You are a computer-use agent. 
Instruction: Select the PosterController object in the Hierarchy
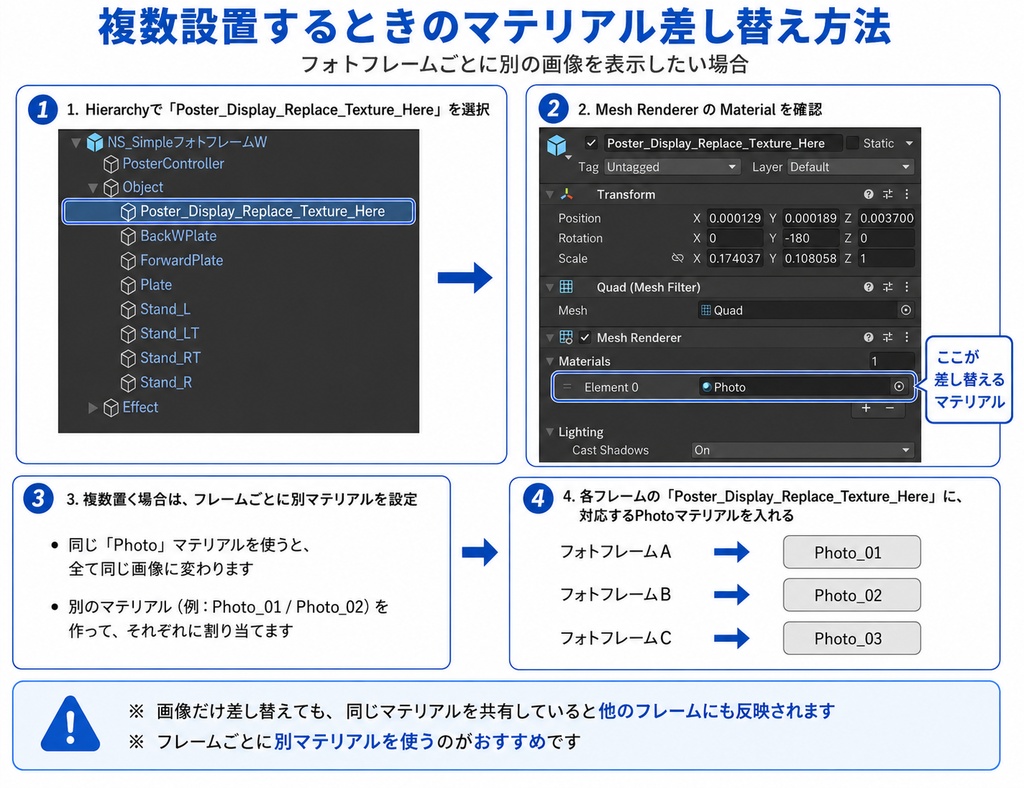(173, 164)
